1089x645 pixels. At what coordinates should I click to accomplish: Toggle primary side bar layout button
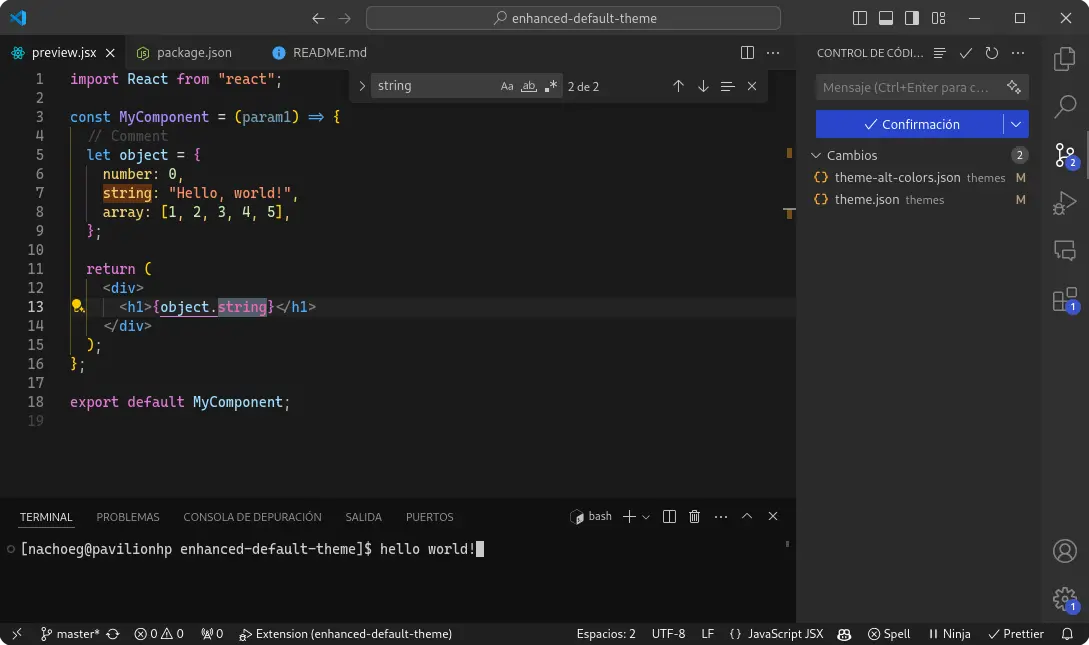[x=860, y=18]
